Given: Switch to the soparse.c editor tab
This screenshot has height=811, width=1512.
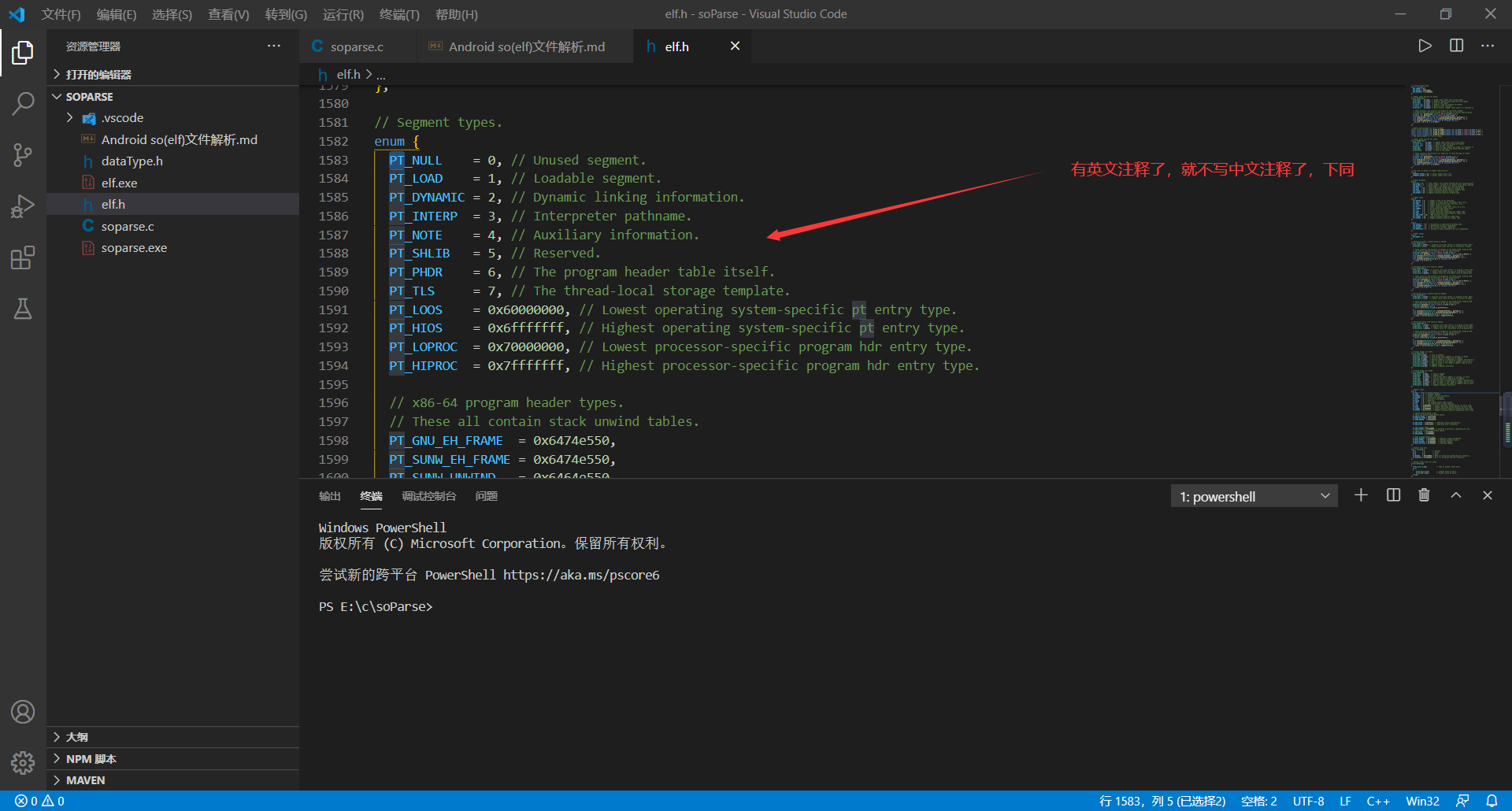Looking at the screenshot, I should 357,46.
